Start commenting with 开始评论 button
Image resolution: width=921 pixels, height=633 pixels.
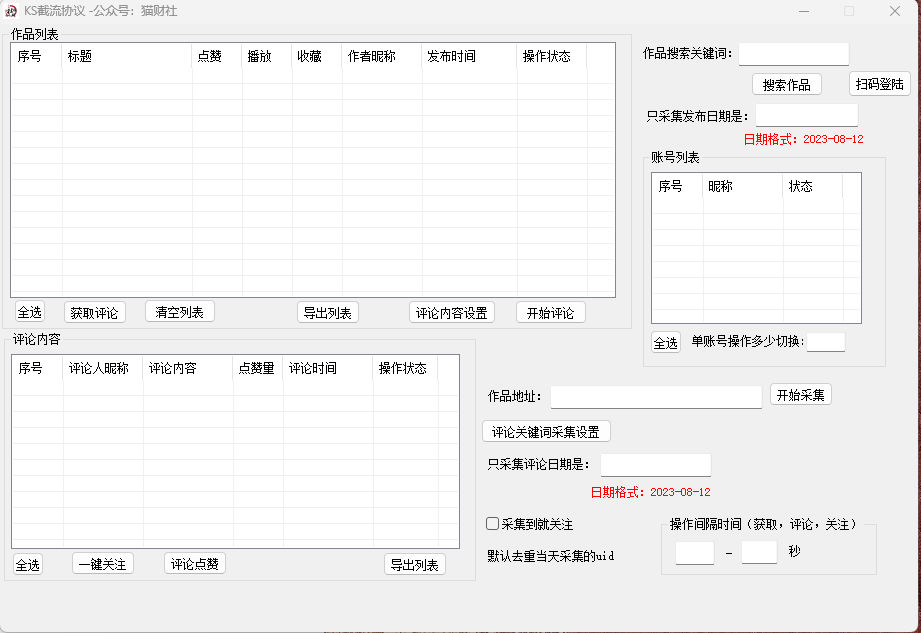click(550, 313)
